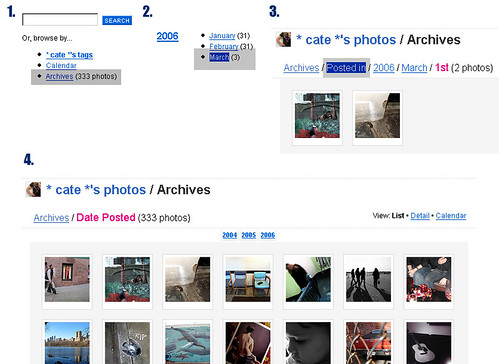This screenshot has width=499, height=364.
Task: Open the March breadcrumb link in step 3
Action: pos(414,68)
